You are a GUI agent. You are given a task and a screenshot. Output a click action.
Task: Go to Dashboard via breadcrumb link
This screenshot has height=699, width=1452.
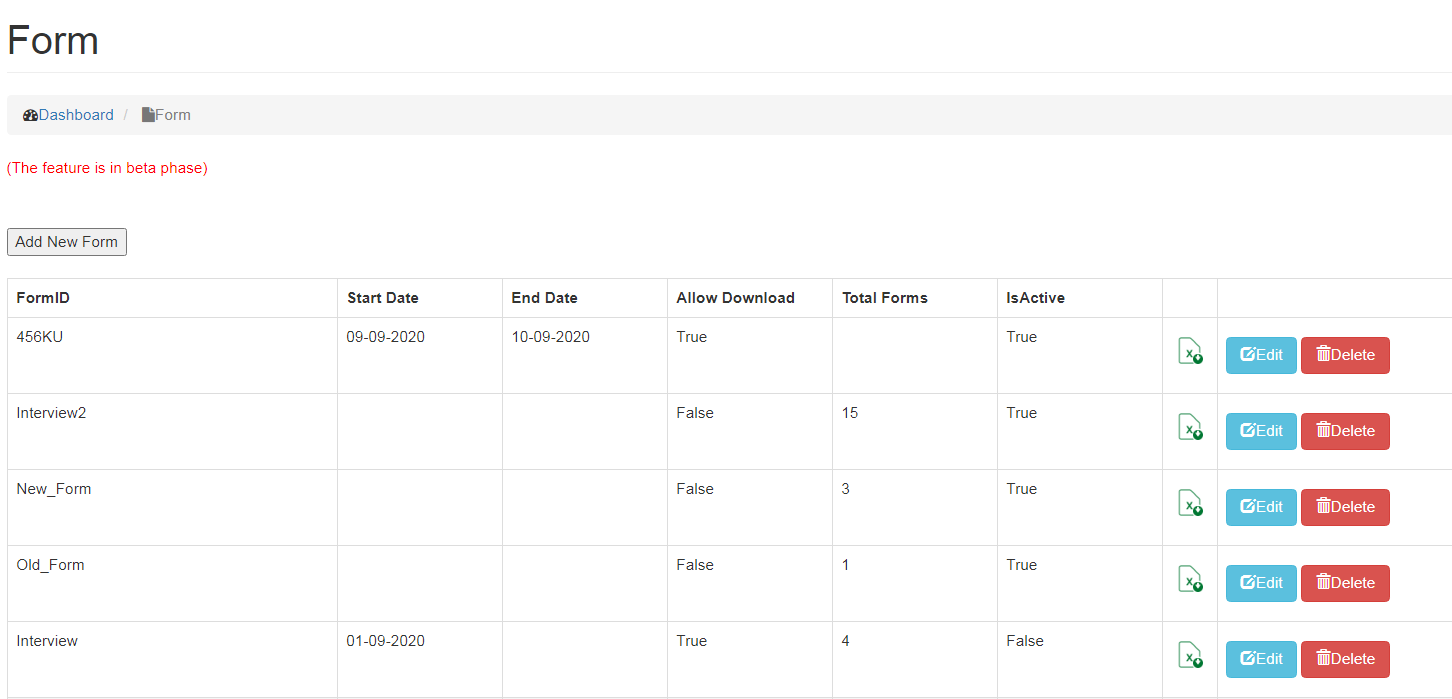(x=76, y=115)
